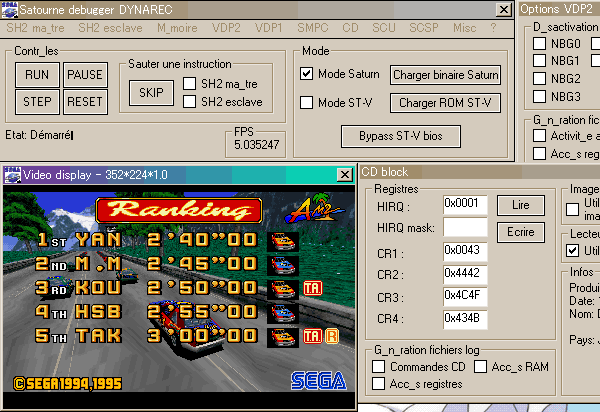Image resolution: width=600 pixels, height=412 pixels.
Task: Click the CR2 field showing 0x4442
Action: click(465, 275)
